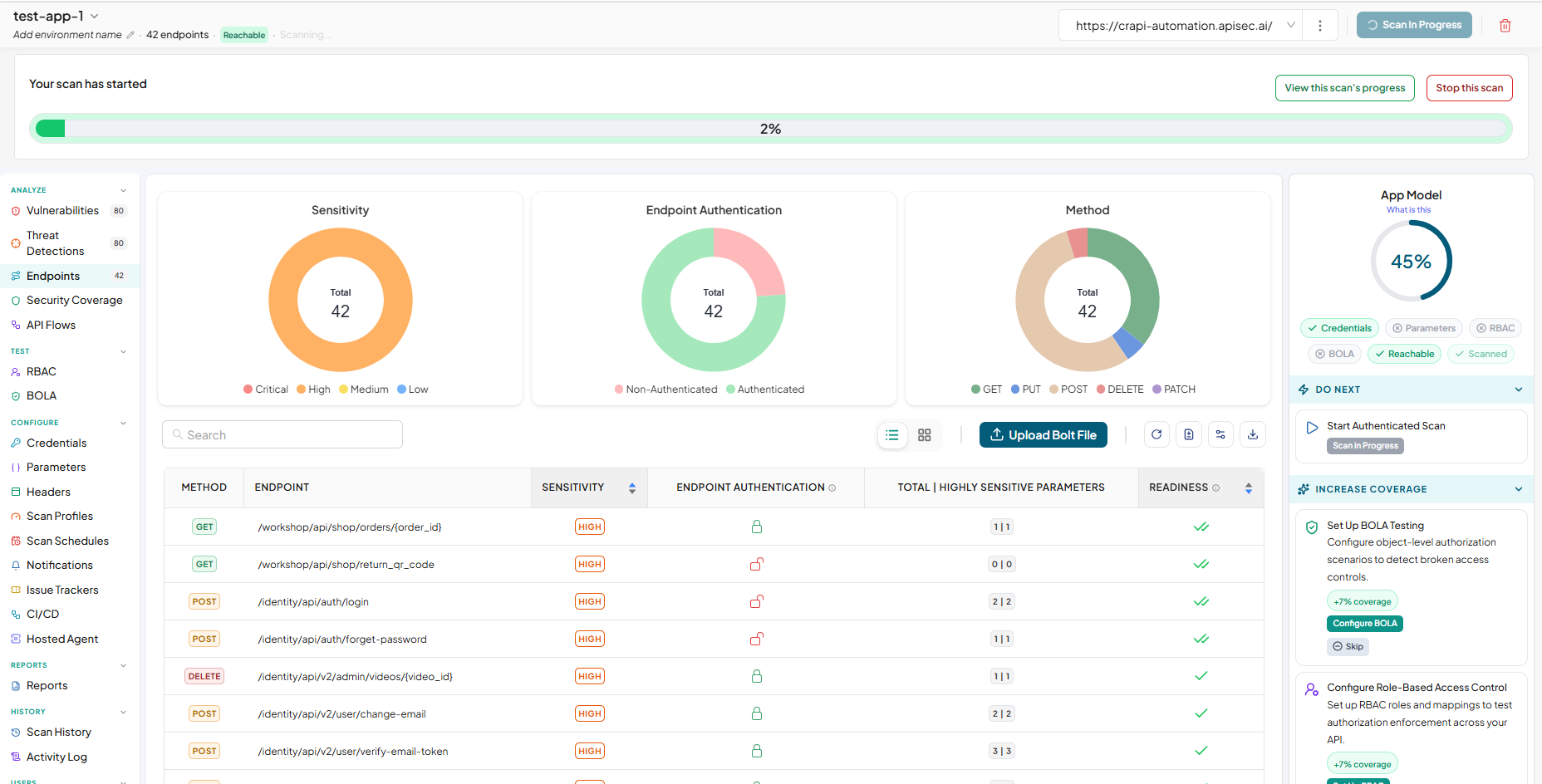
Task: Click the download endpoints icon
Action: point(1253,434)
